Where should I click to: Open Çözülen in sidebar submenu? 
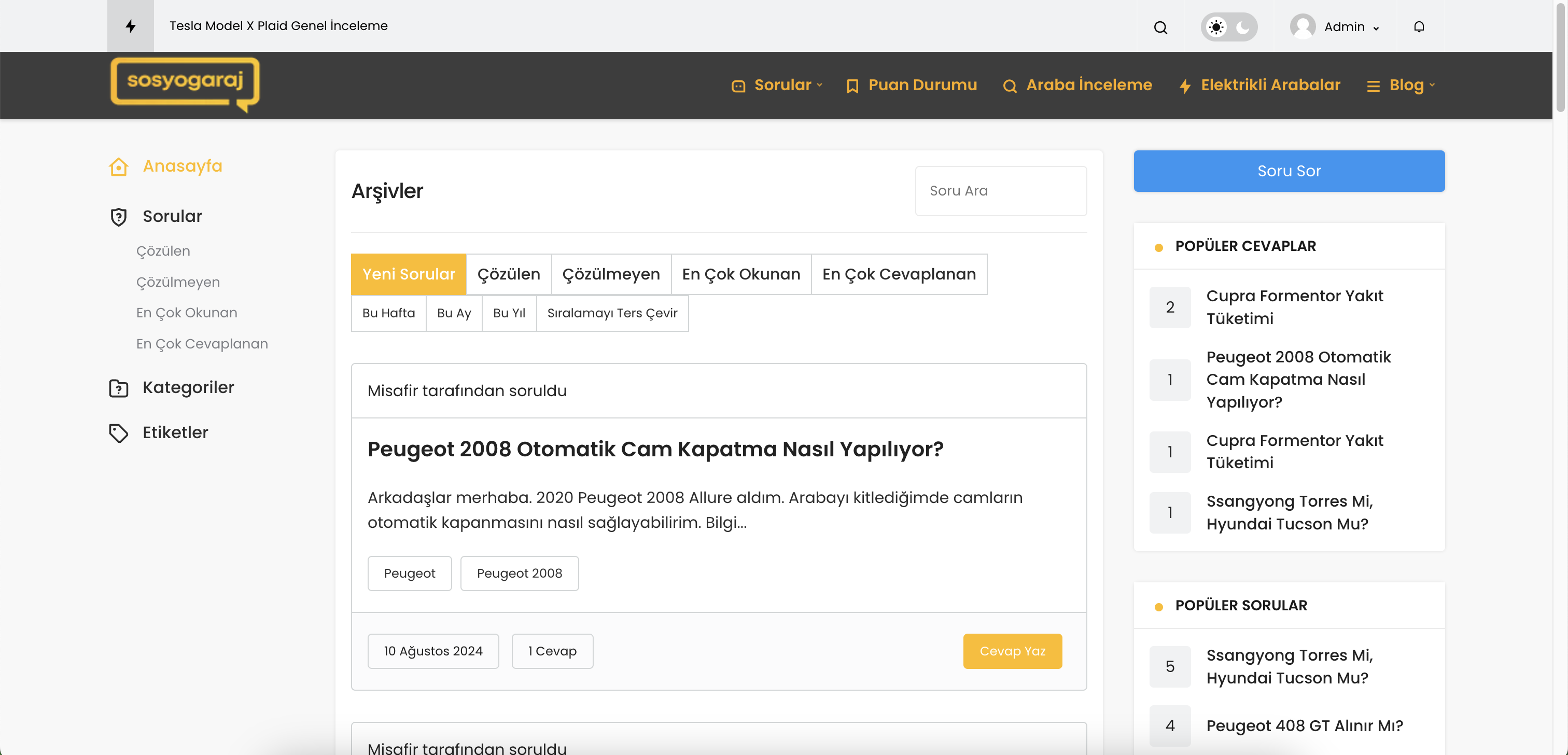163,251
